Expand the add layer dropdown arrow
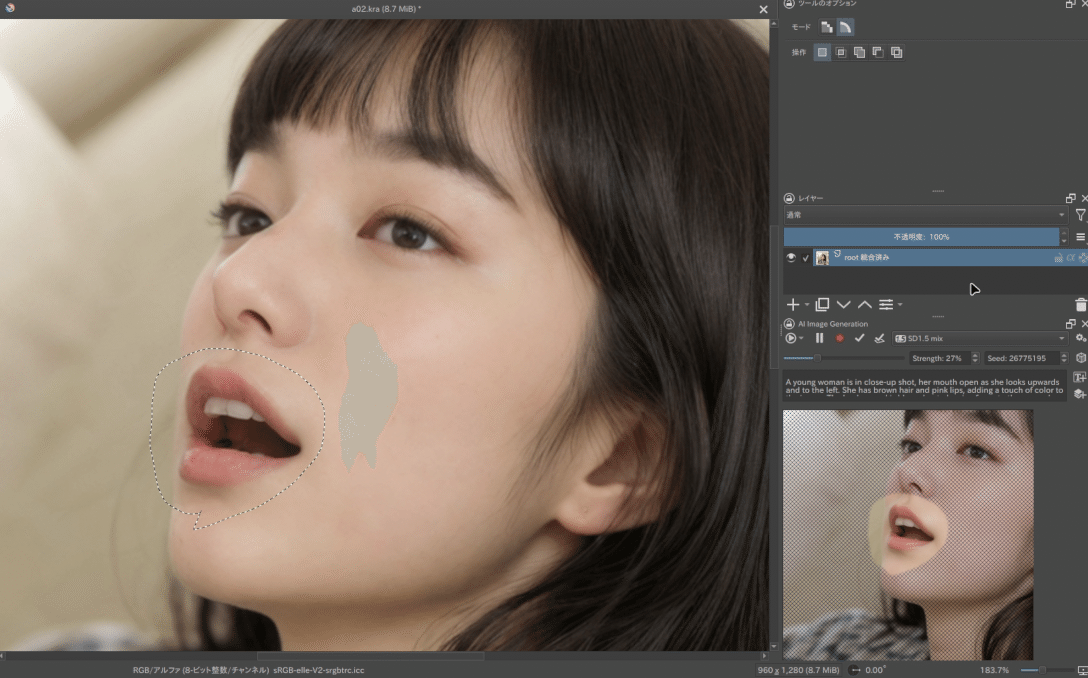1088x678 pixels. click(x=806, y=304)
